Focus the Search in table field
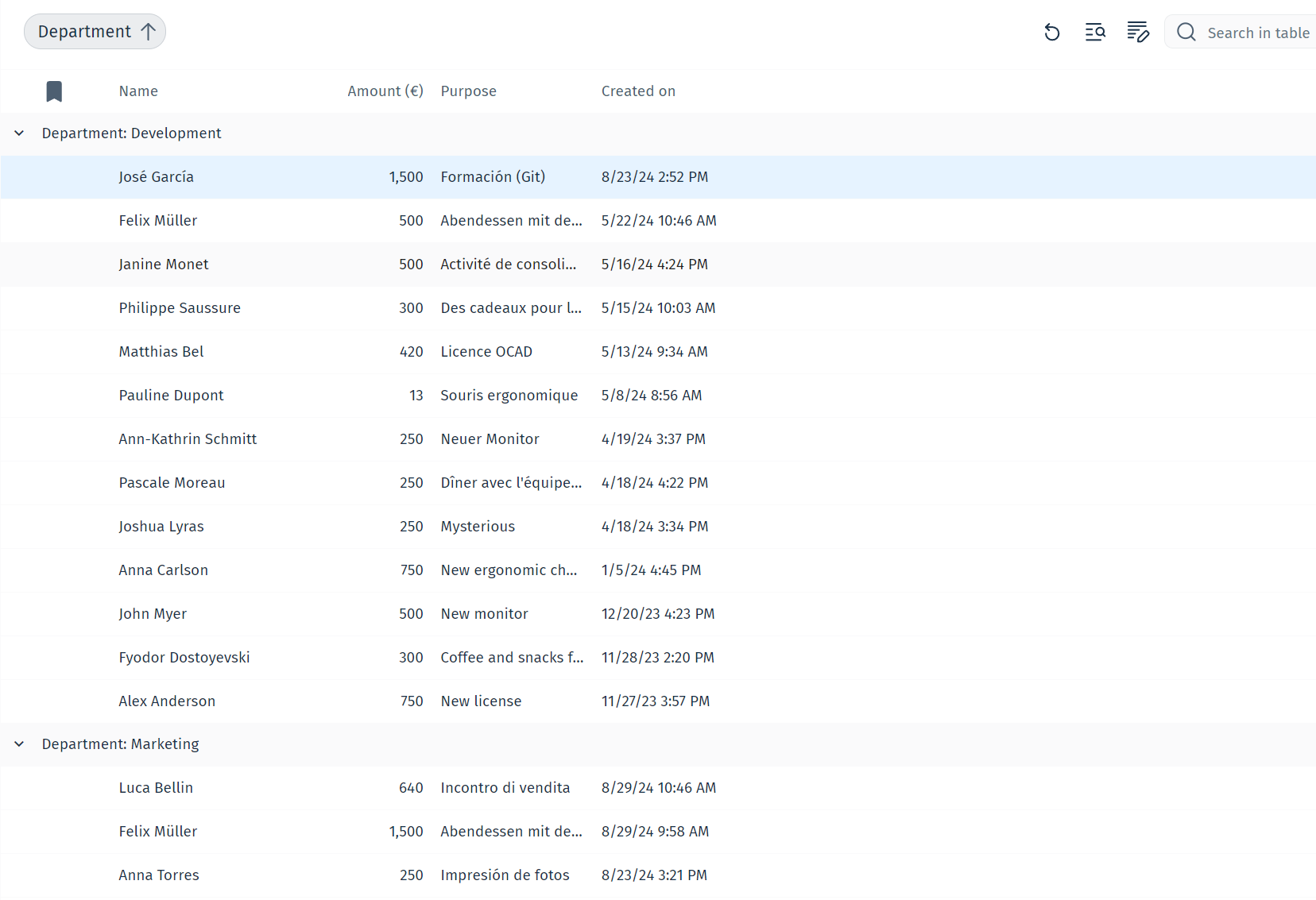 click(1257, 33)
